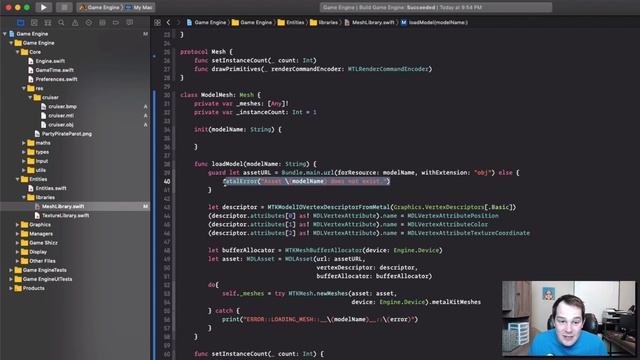
Task: Open the Report navigator icon
Action: pyautogui.click(x=130, y=23)
